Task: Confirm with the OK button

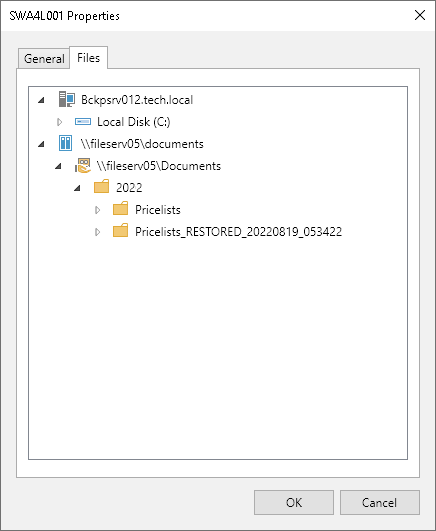Action: (294, 502)
